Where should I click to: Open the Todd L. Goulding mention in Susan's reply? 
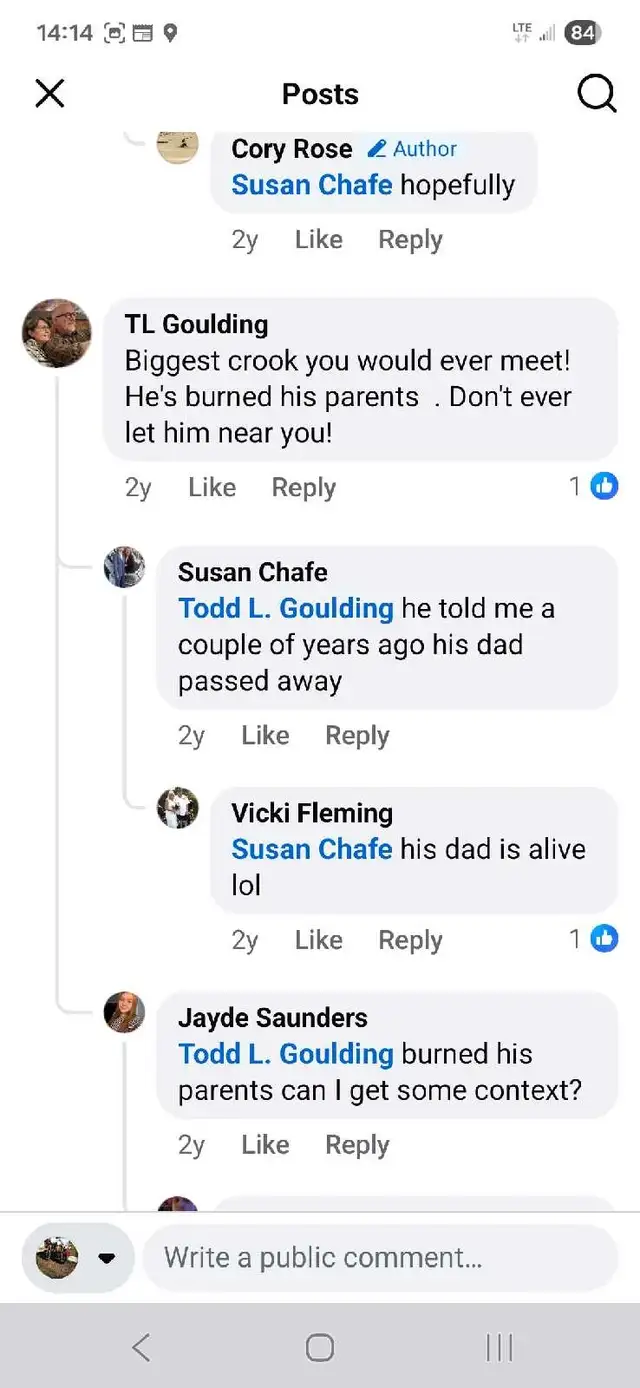click(286, 608)
